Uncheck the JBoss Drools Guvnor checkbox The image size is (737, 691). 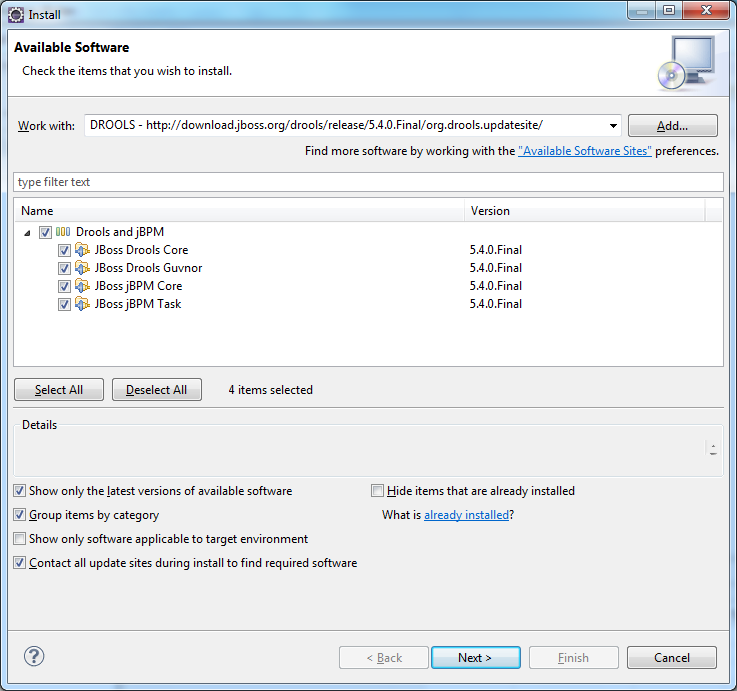click(64, 268)
